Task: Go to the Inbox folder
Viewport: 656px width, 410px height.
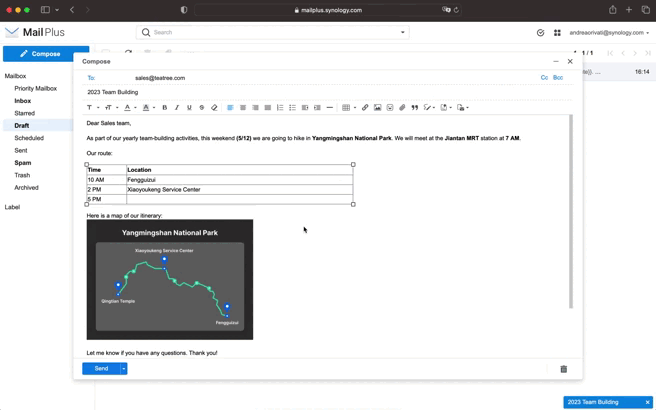Action: (x=23, y=101)
